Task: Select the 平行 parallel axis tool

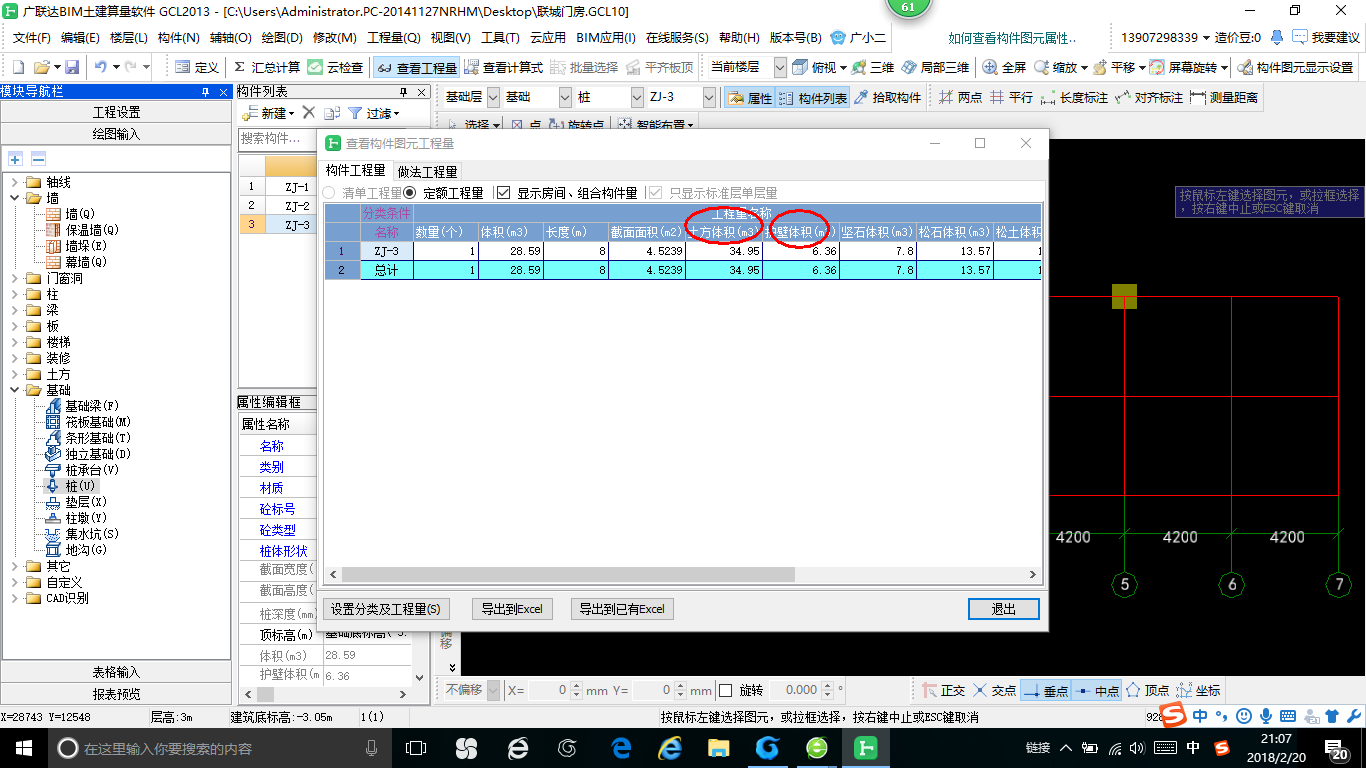Action: (x=1011, y=98)
